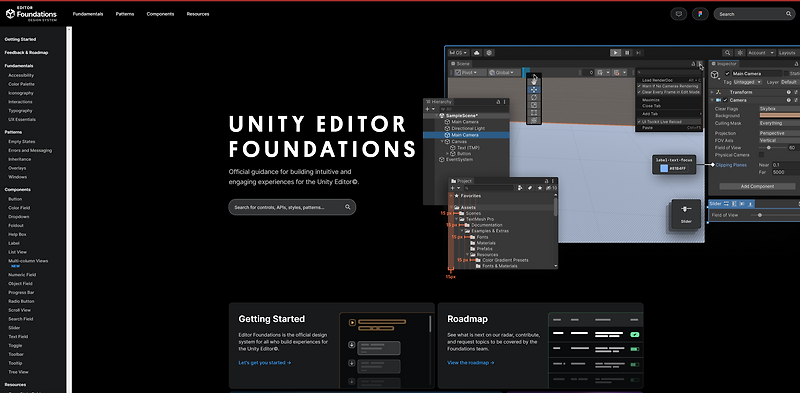Open the Tooltip component page
Screen dimensions: 800x393
point(15,363)
